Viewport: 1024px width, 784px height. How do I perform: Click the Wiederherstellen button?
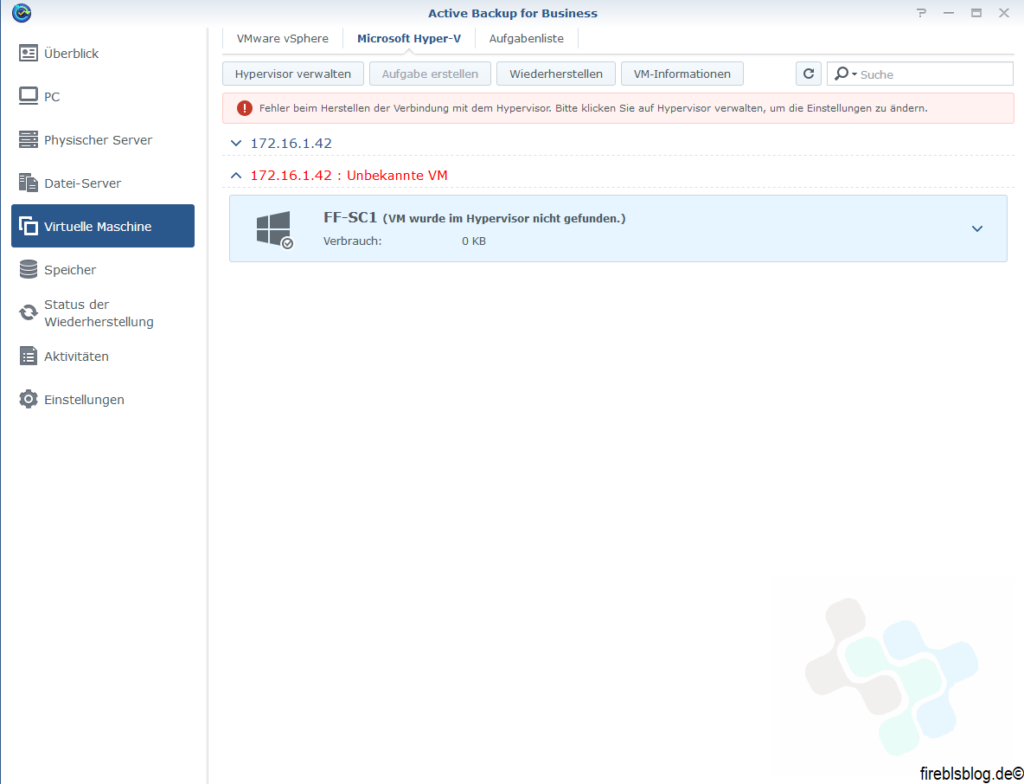(x=556, y=74)
